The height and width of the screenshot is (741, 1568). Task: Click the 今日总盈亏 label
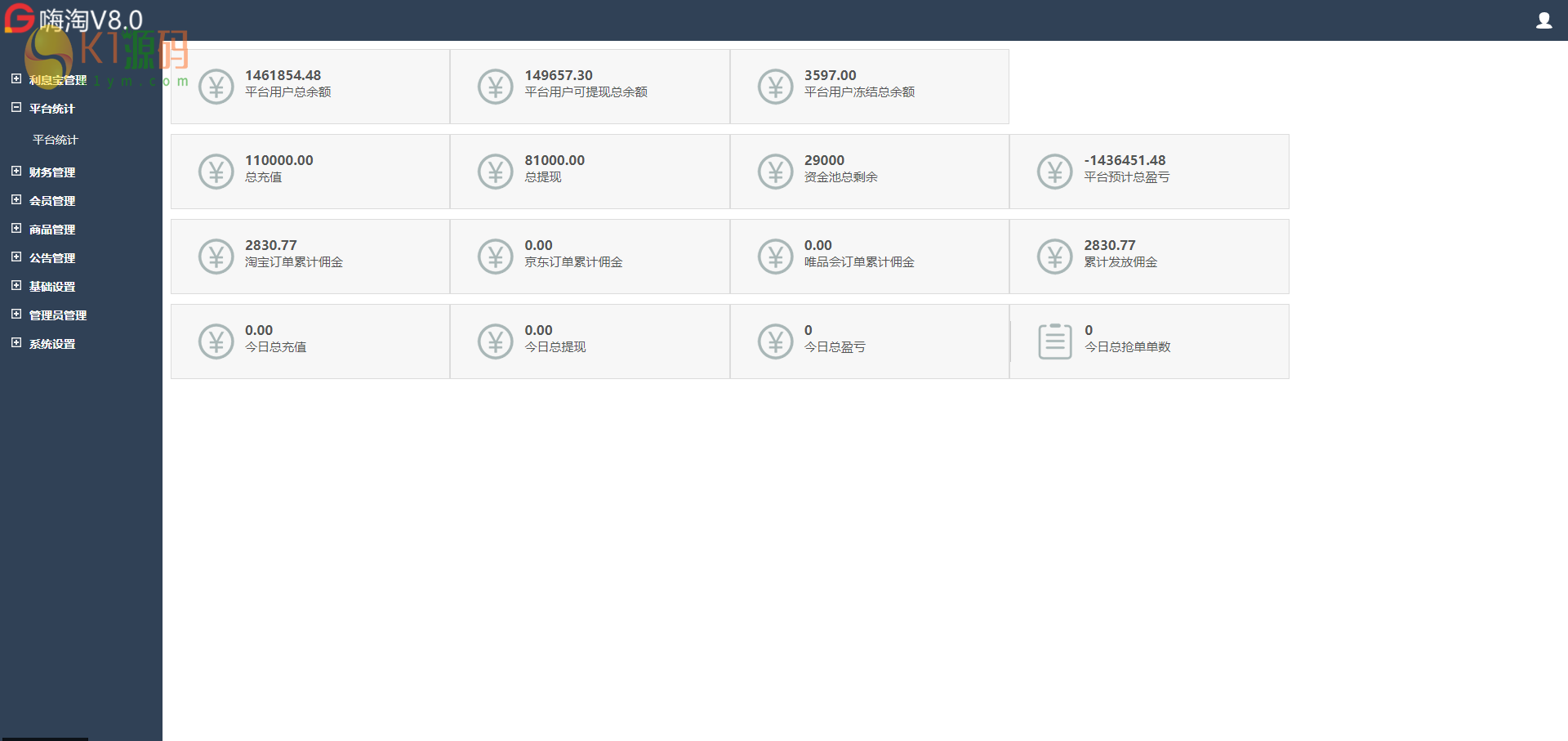click(x=835, y=347)
